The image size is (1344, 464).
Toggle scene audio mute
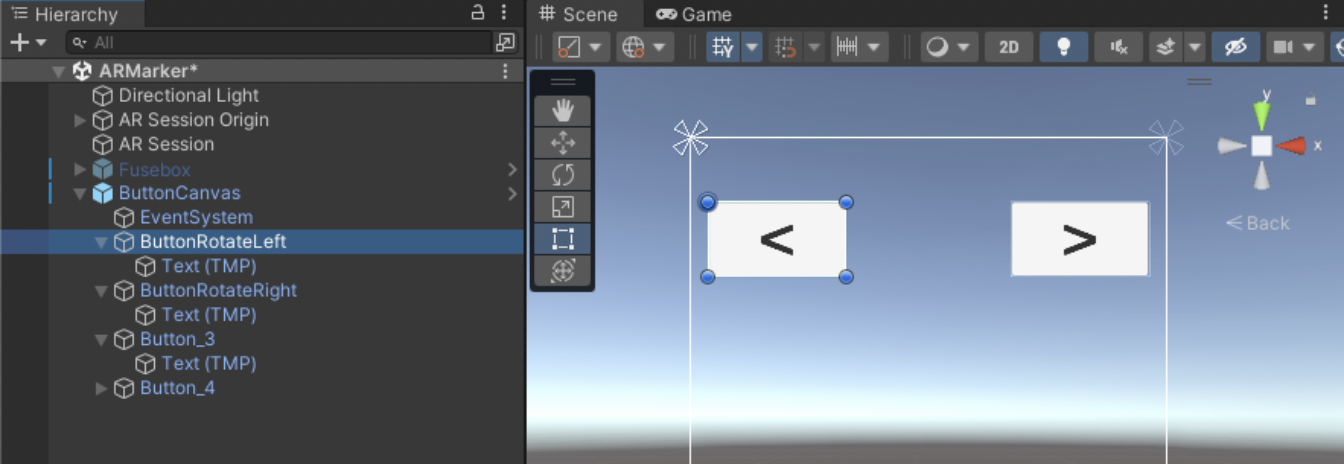coord(1119,47)
